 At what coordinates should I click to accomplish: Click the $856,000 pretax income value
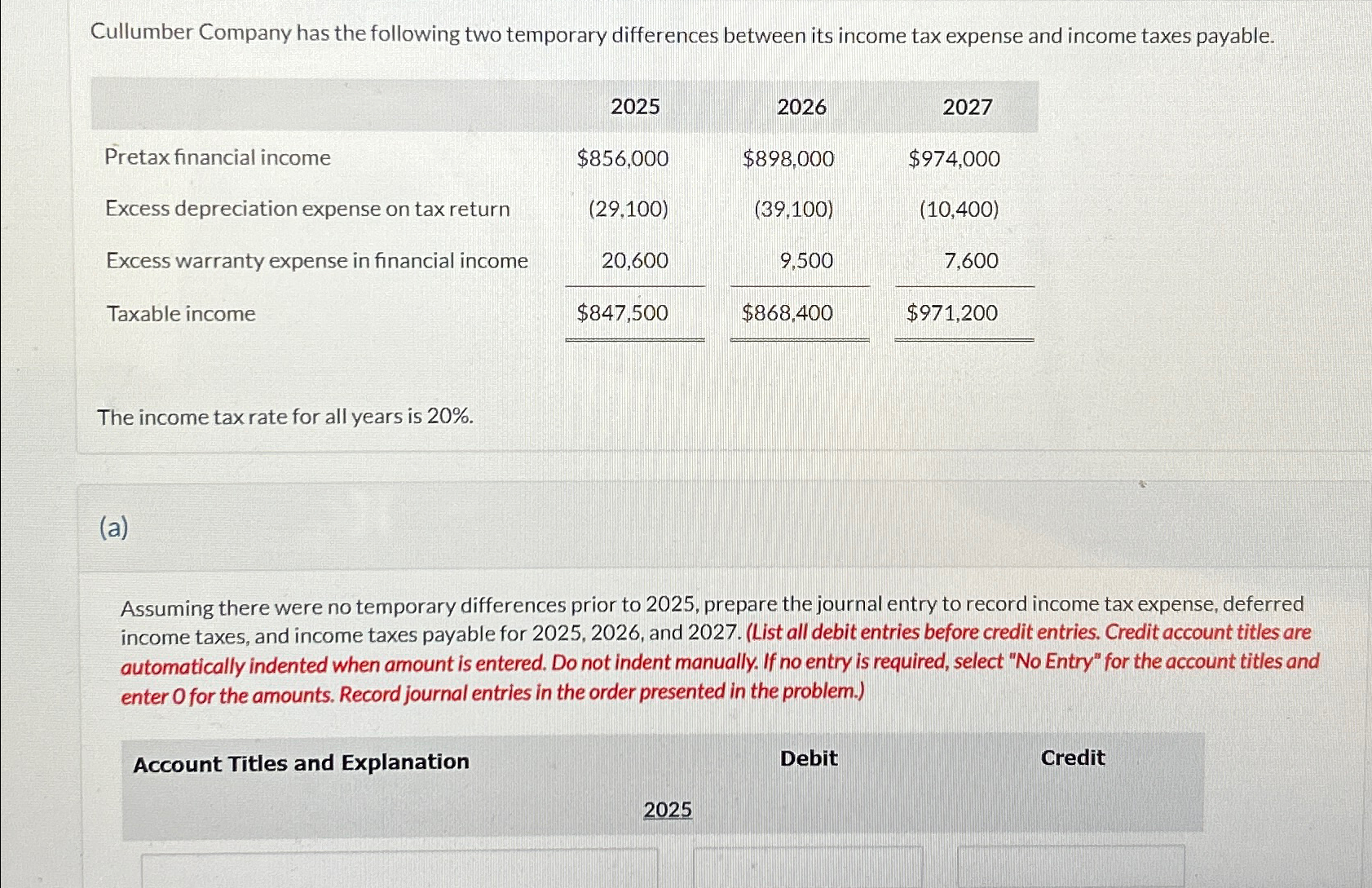pyautogui.click(x=624, y=159)
